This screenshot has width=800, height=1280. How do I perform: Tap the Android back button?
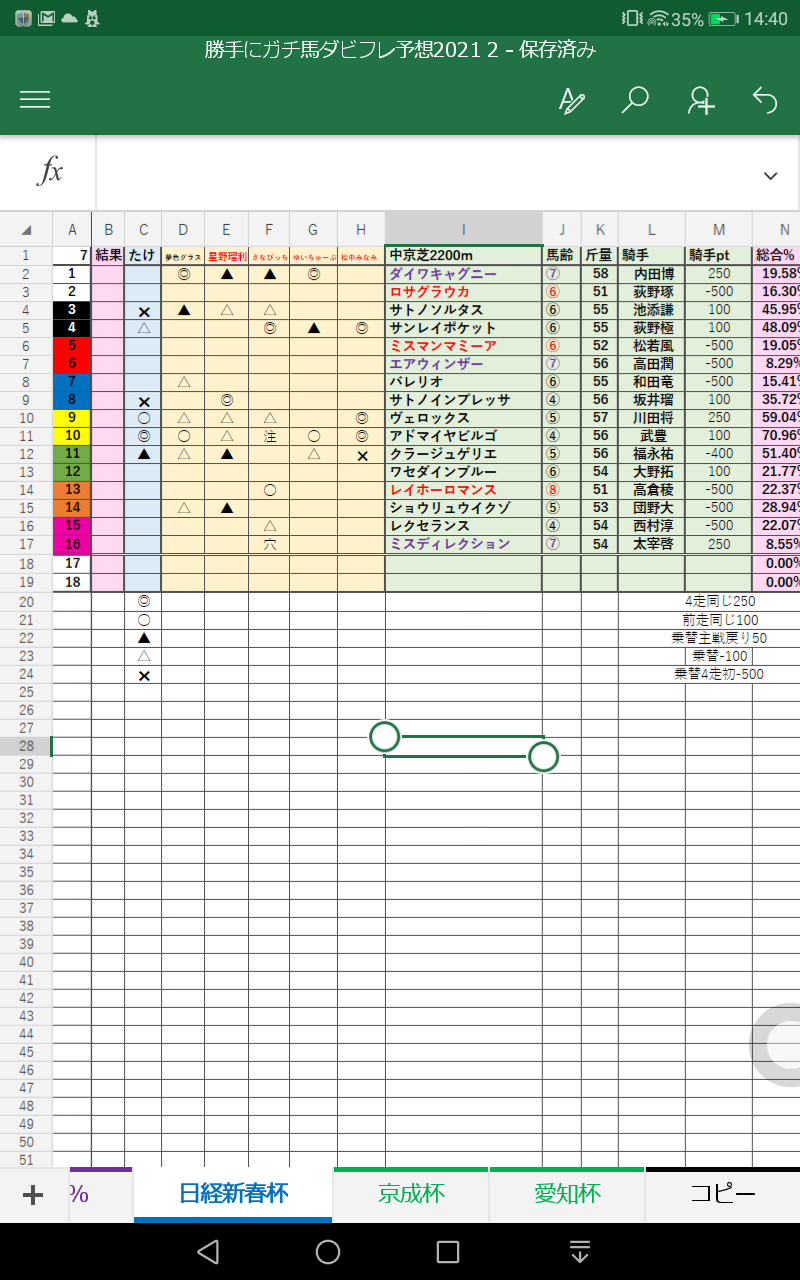[x=207, y=1251]
